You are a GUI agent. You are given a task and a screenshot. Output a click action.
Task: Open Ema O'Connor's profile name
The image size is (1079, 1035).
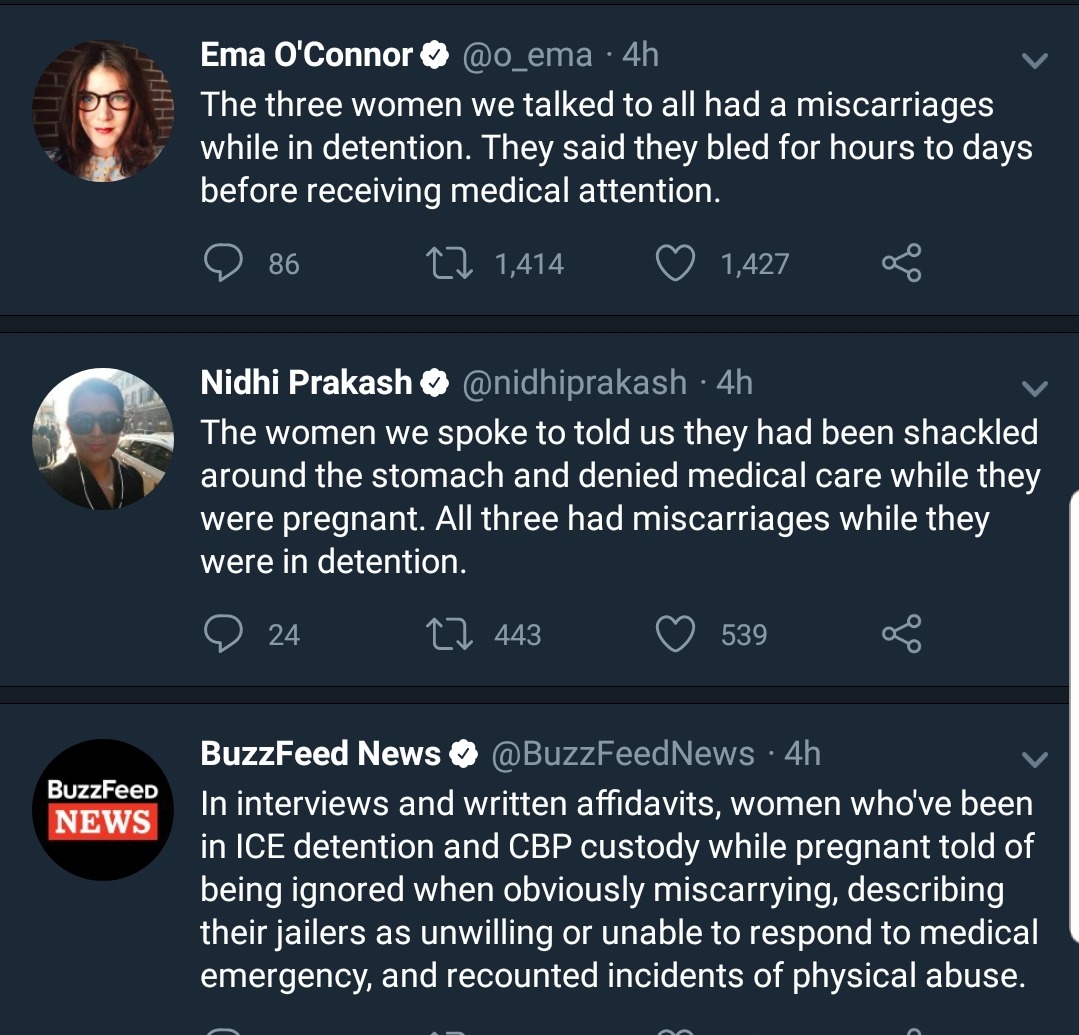(306, 55)
